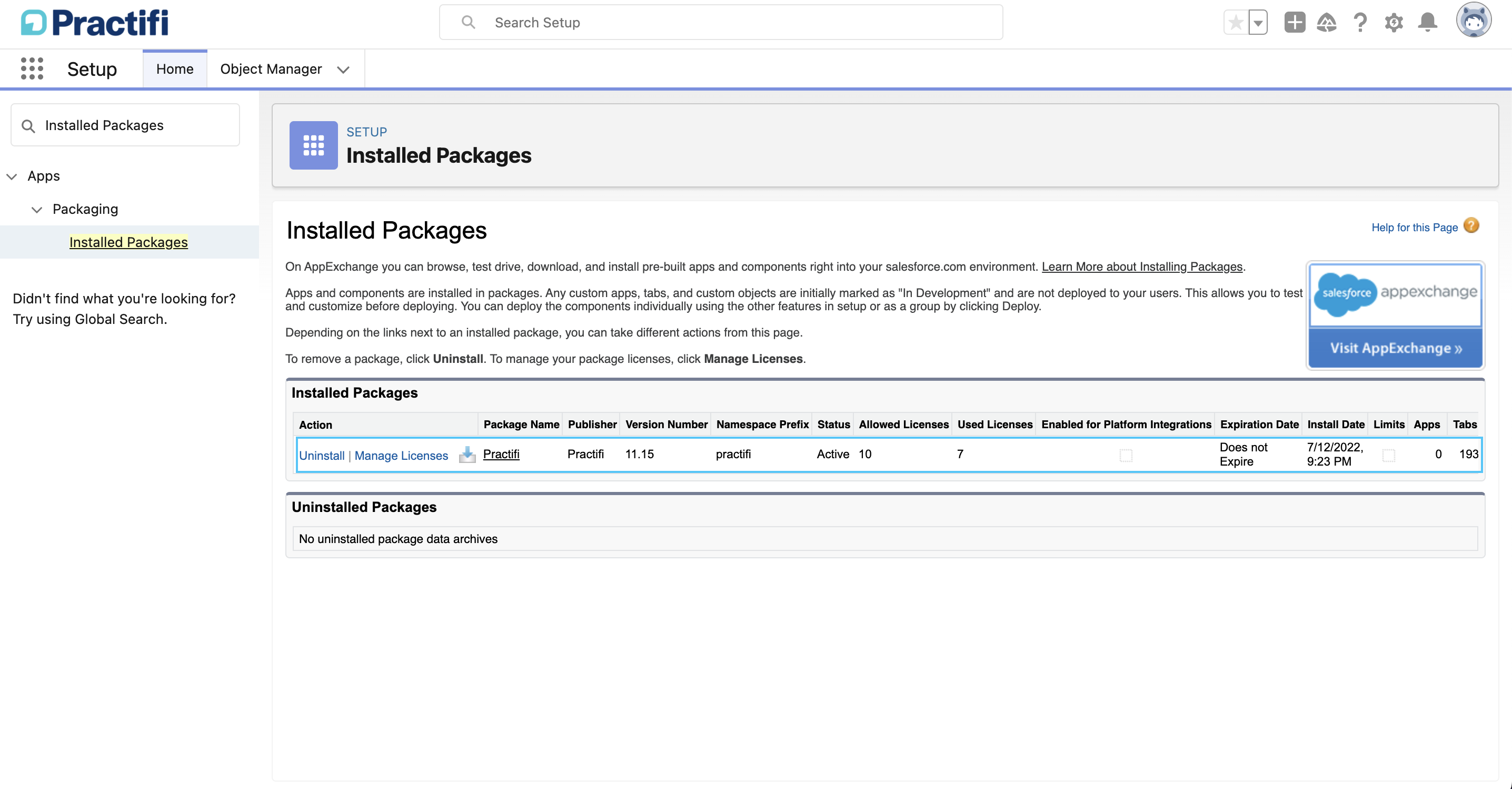Click the orange help icon beside Help for this Page

pyautogui.click(x=1471, y=226)
